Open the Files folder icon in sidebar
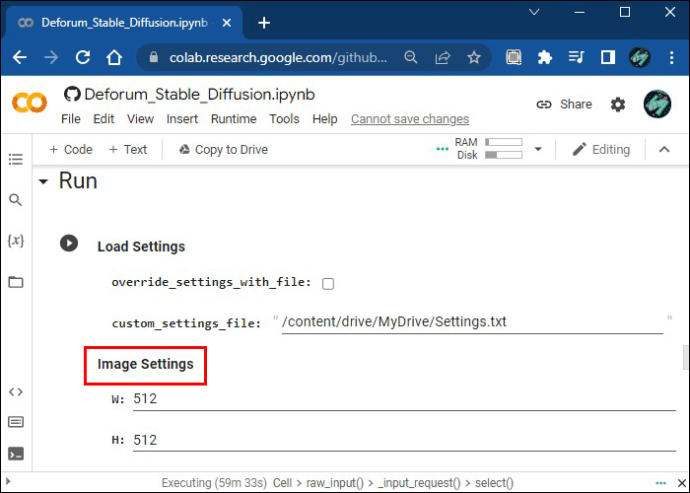 16,282
